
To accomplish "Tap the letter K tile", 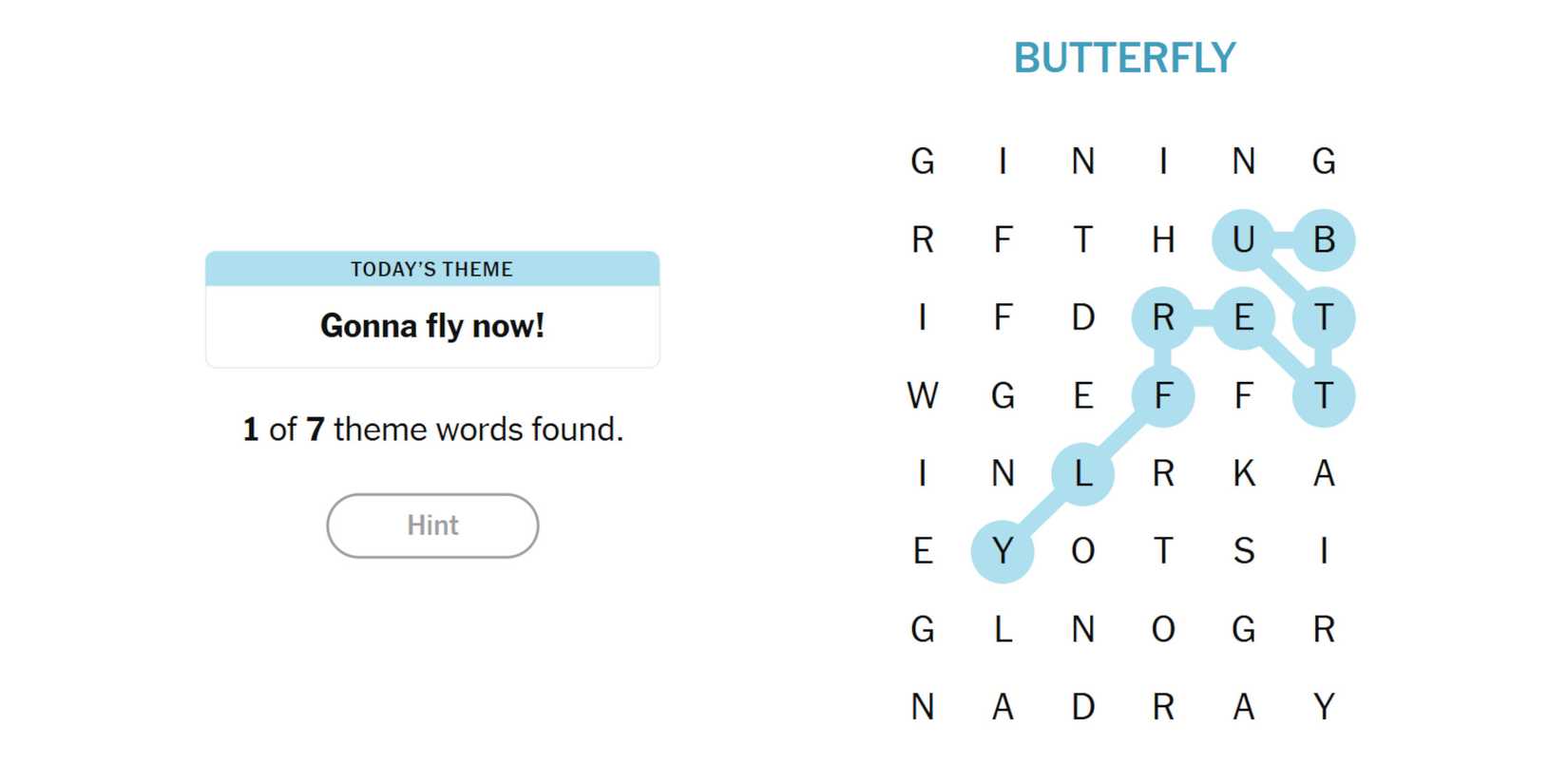I will 1243,473.
